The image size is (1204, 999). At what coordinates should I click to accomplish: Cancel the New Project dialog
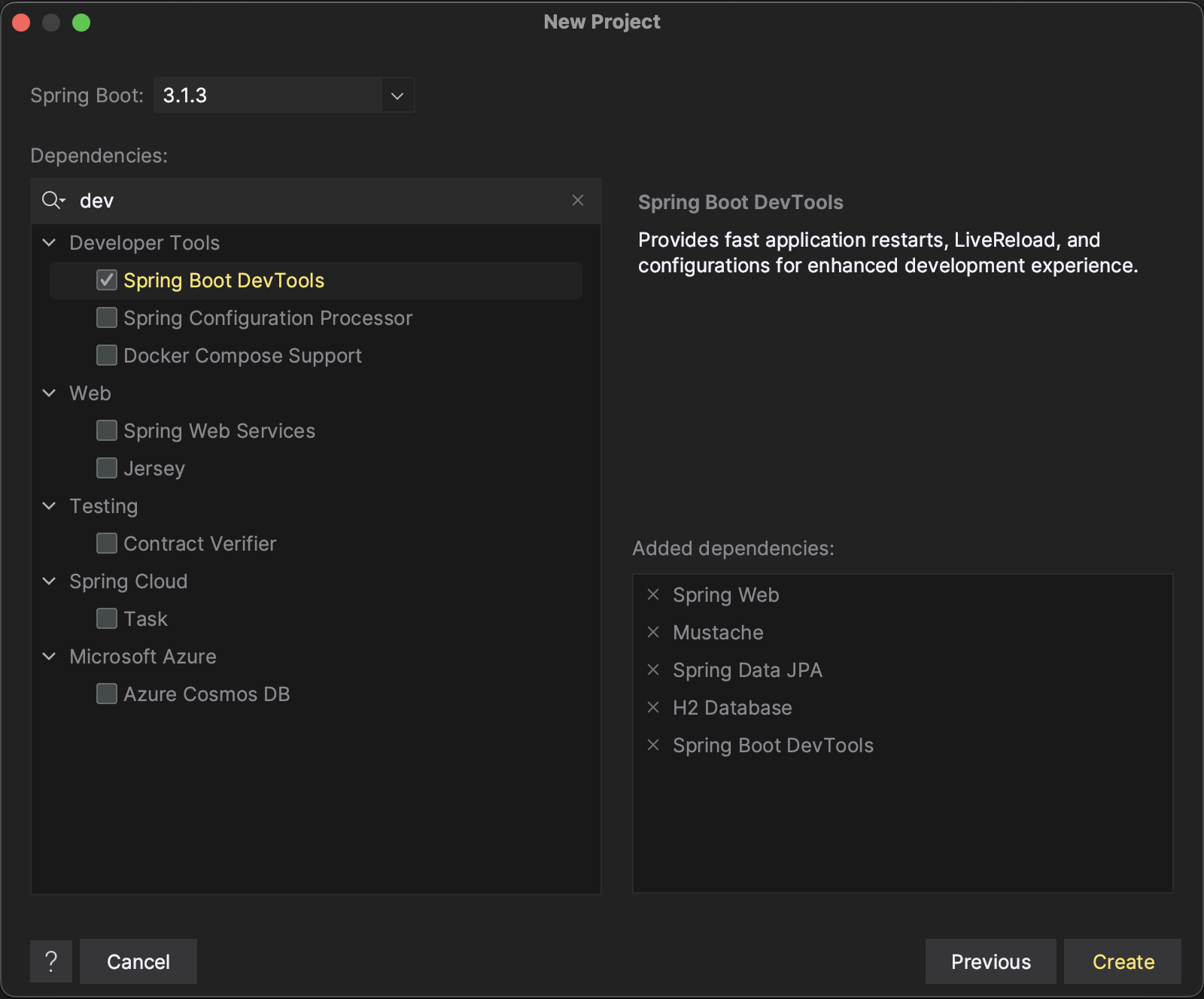point(138,961)
